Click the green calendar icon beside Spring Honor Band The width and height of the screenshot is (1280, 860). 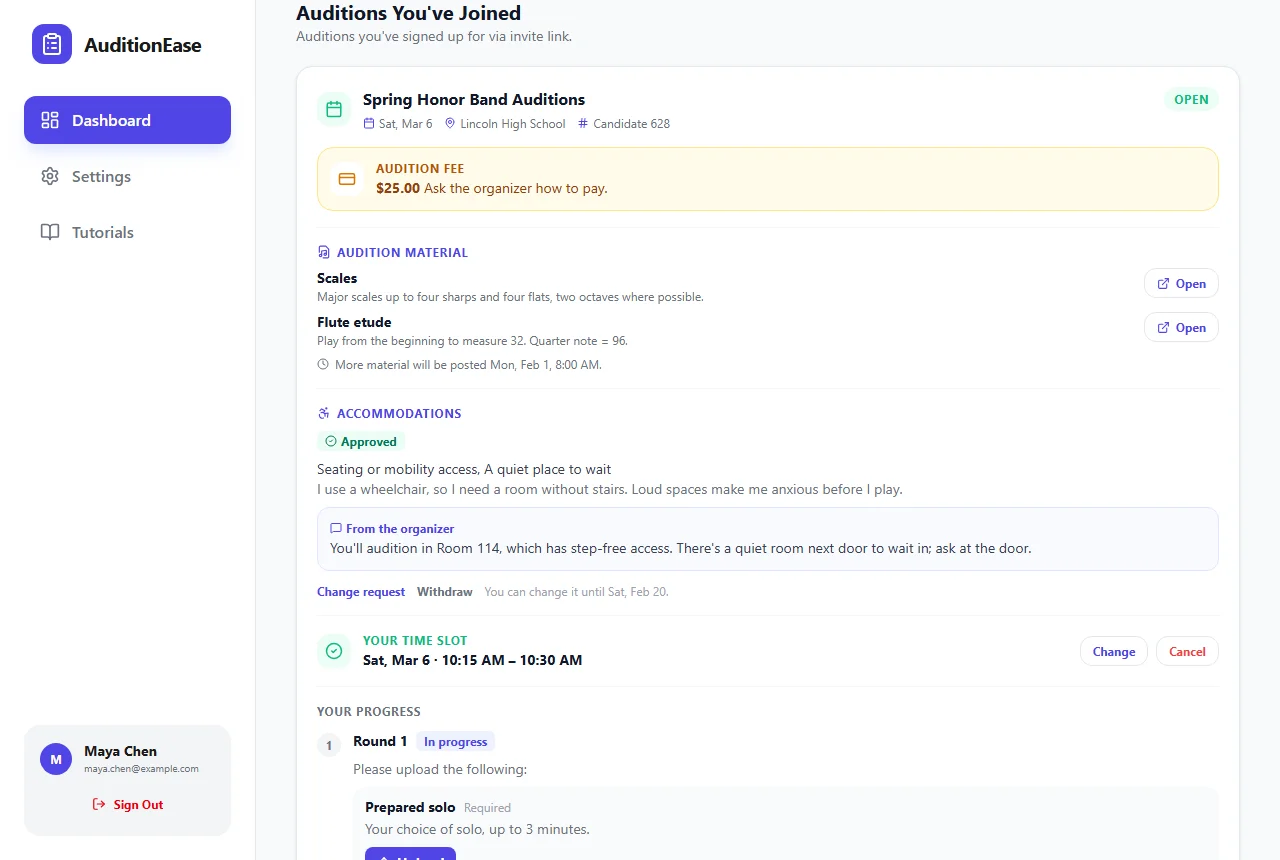coord(334,109)
